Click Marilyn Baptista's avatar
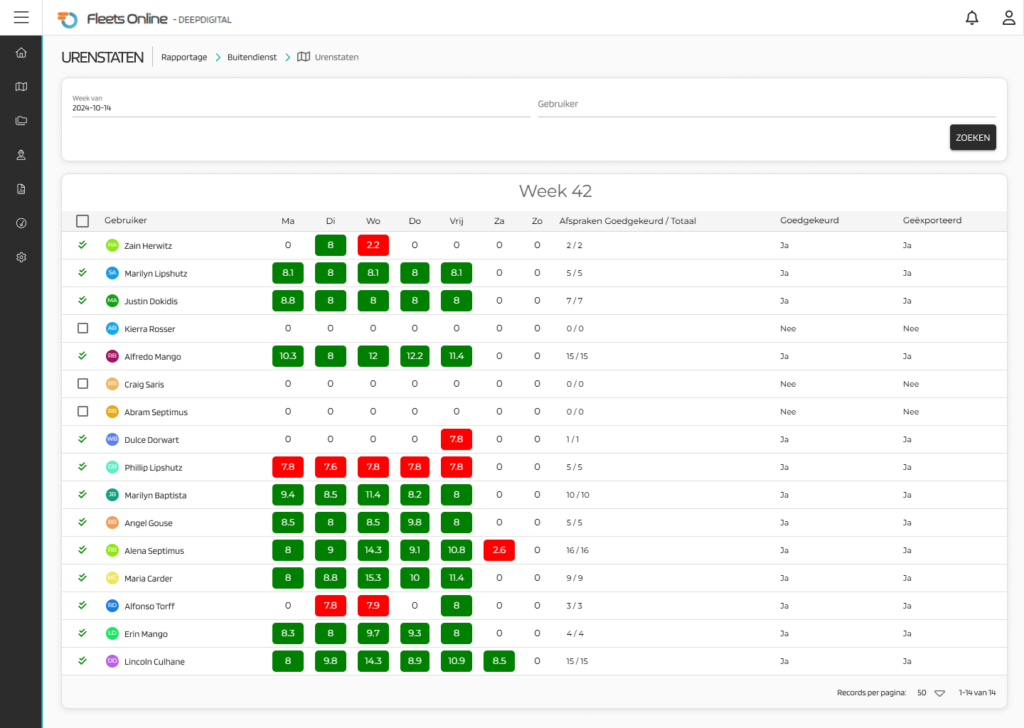 coord(112,495)
